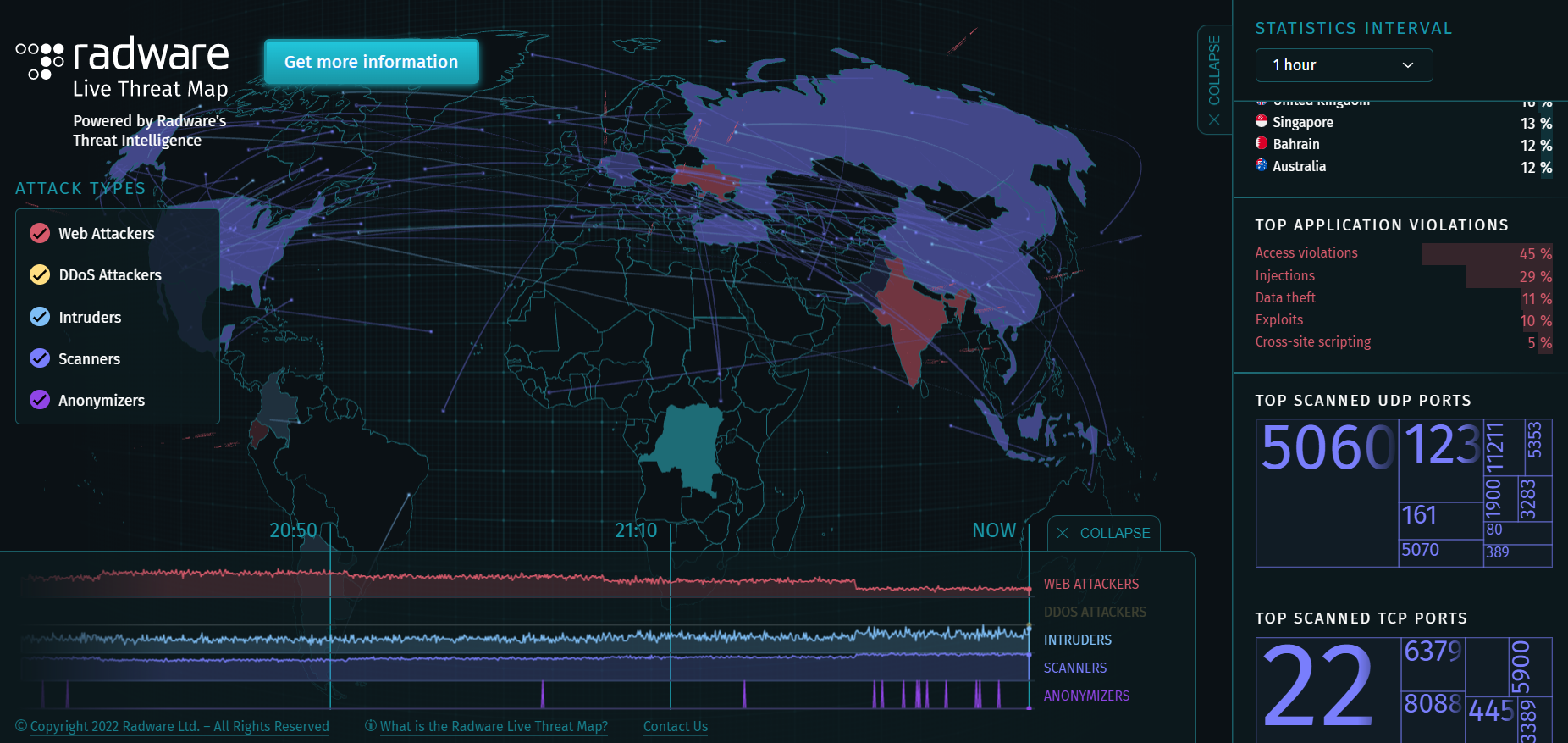Collapse the bottom timeline panel
The height and width of the screenshot is (743, 1568).
coord(1104,533)
